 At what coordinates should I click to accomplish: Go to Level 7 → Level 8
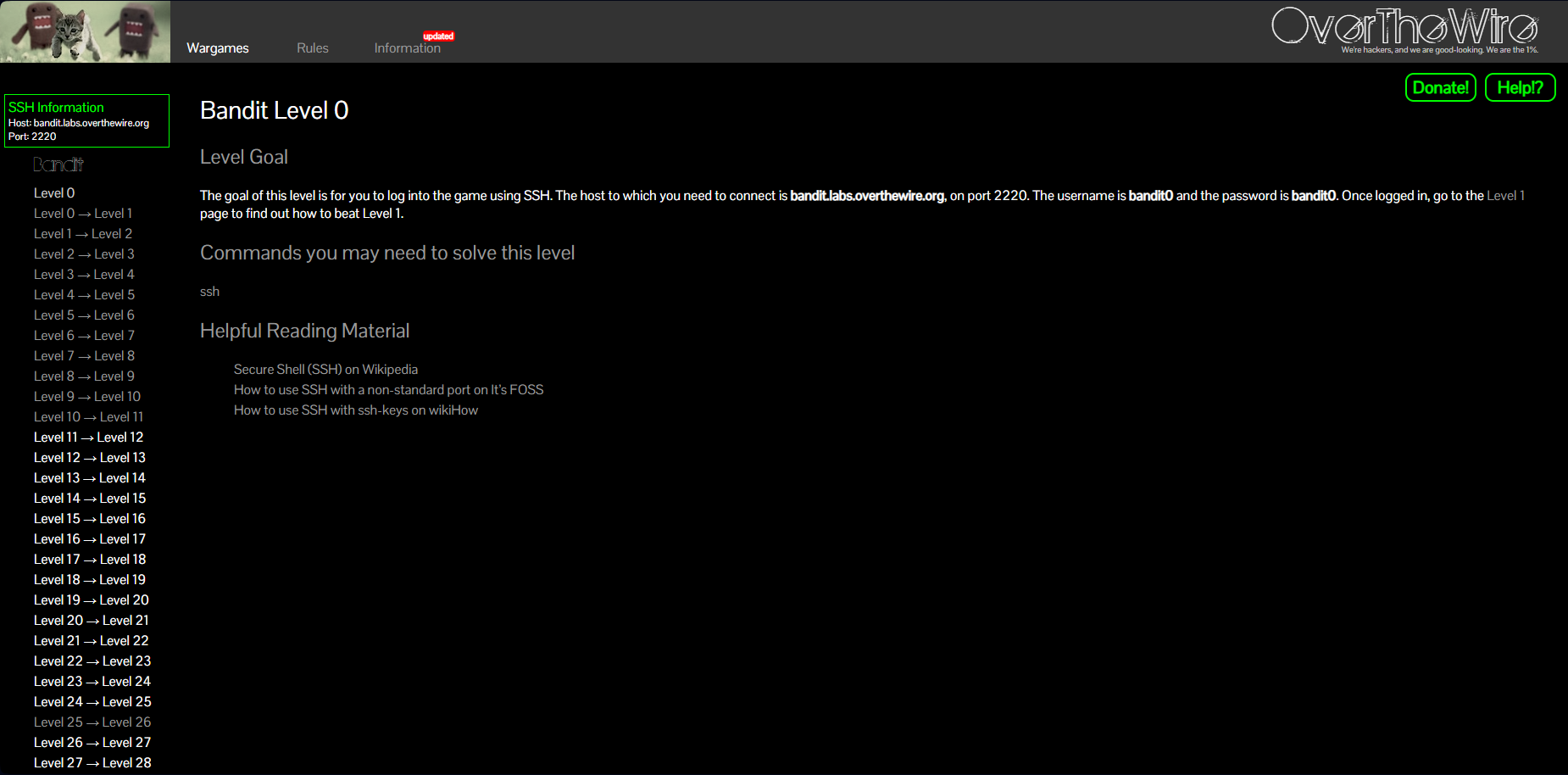point(84,356)
